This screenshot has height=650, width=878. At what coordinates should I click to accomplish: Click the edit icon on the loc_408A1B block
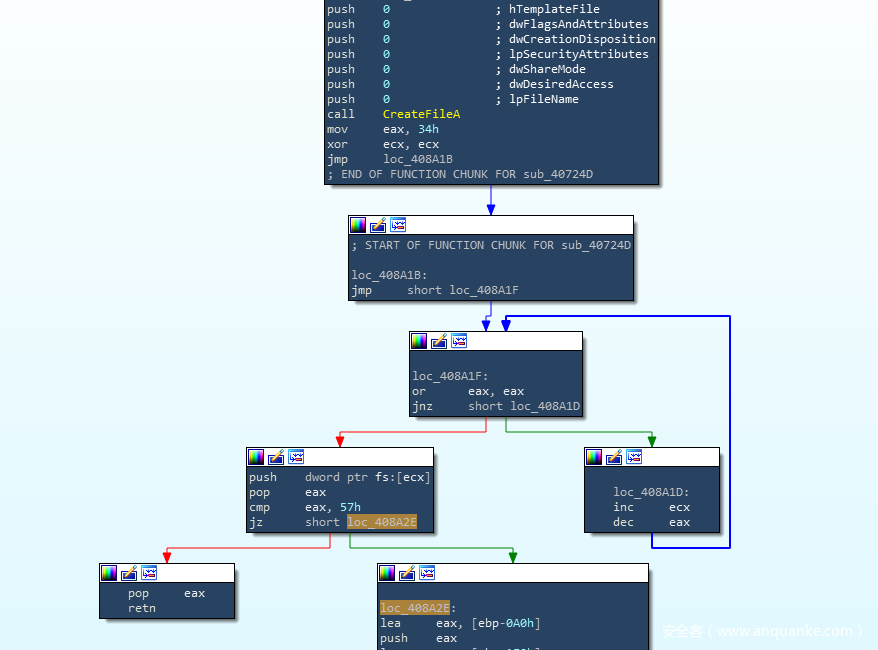click(378, 225)
